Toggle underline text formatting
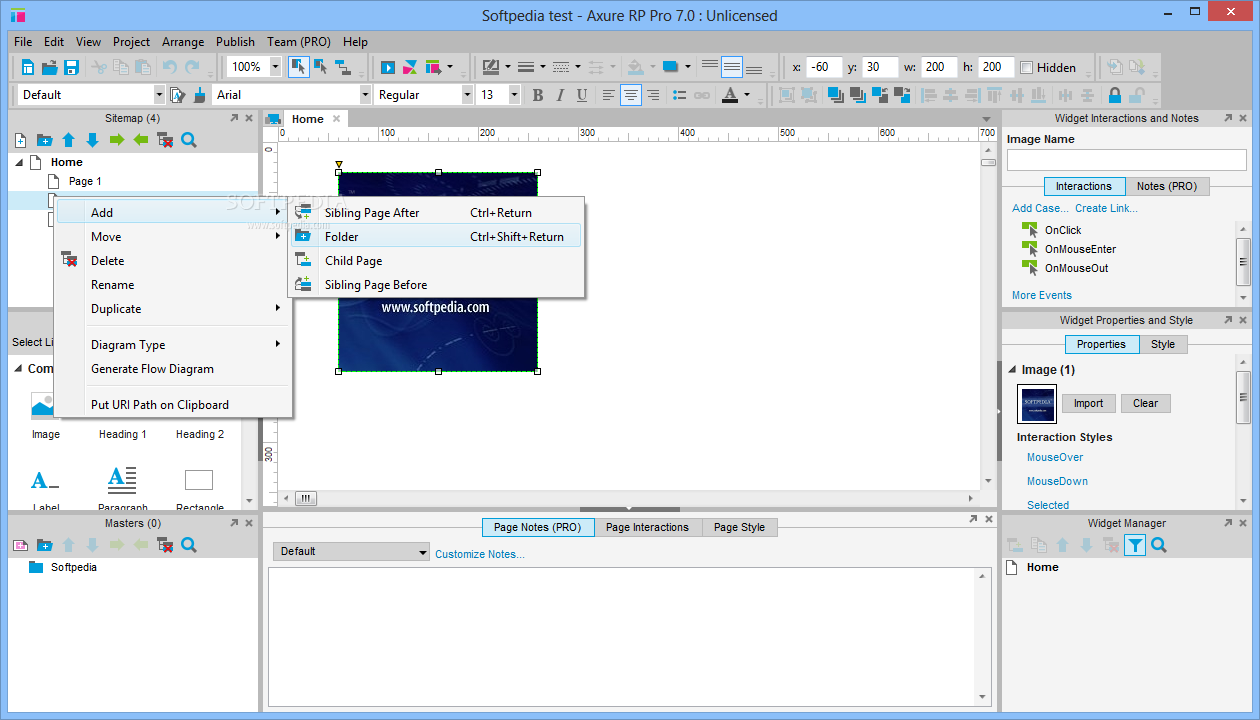This screenshot has width=1260, height=720. [581, 95]
